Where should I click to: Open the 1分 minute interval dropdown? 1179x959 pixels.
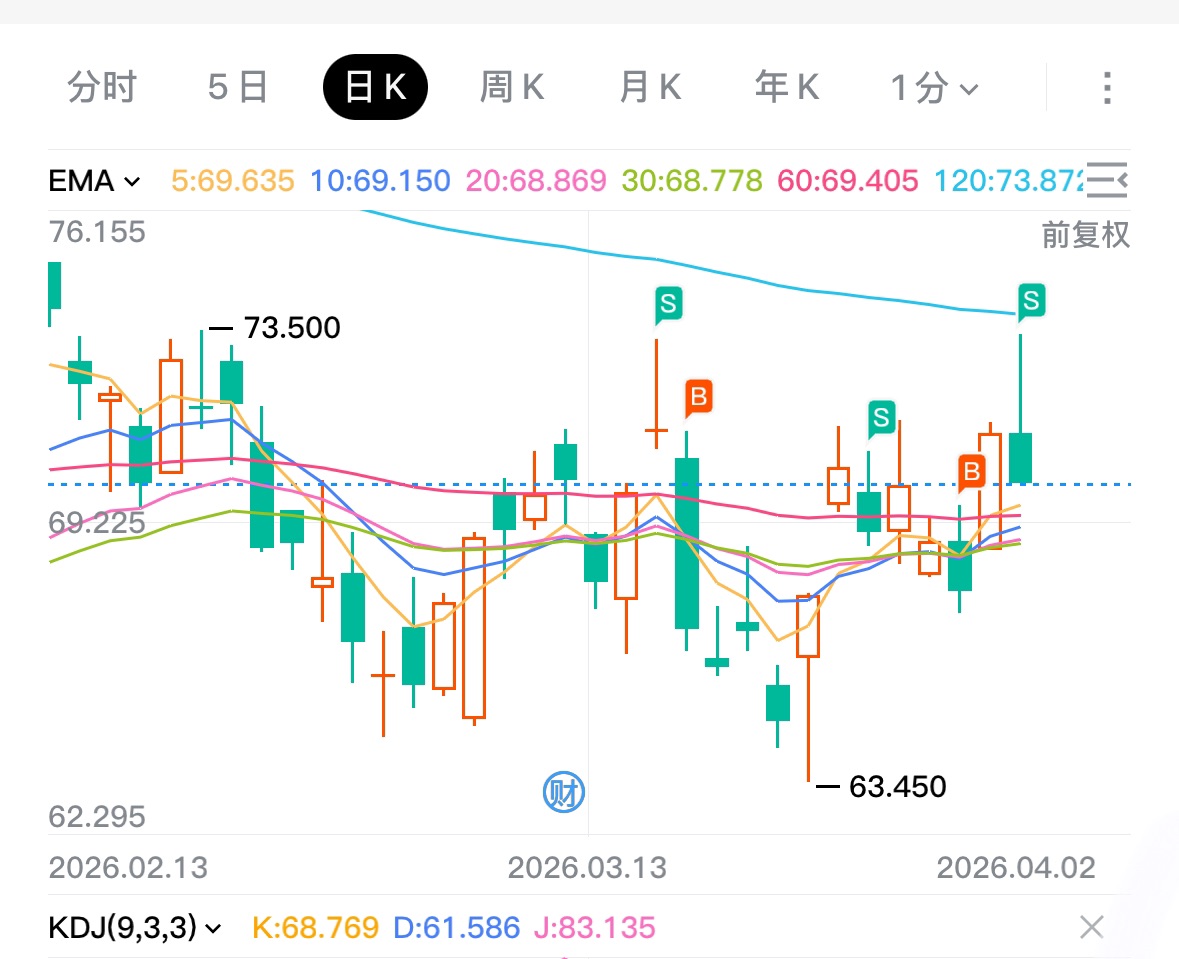point(934,88)
